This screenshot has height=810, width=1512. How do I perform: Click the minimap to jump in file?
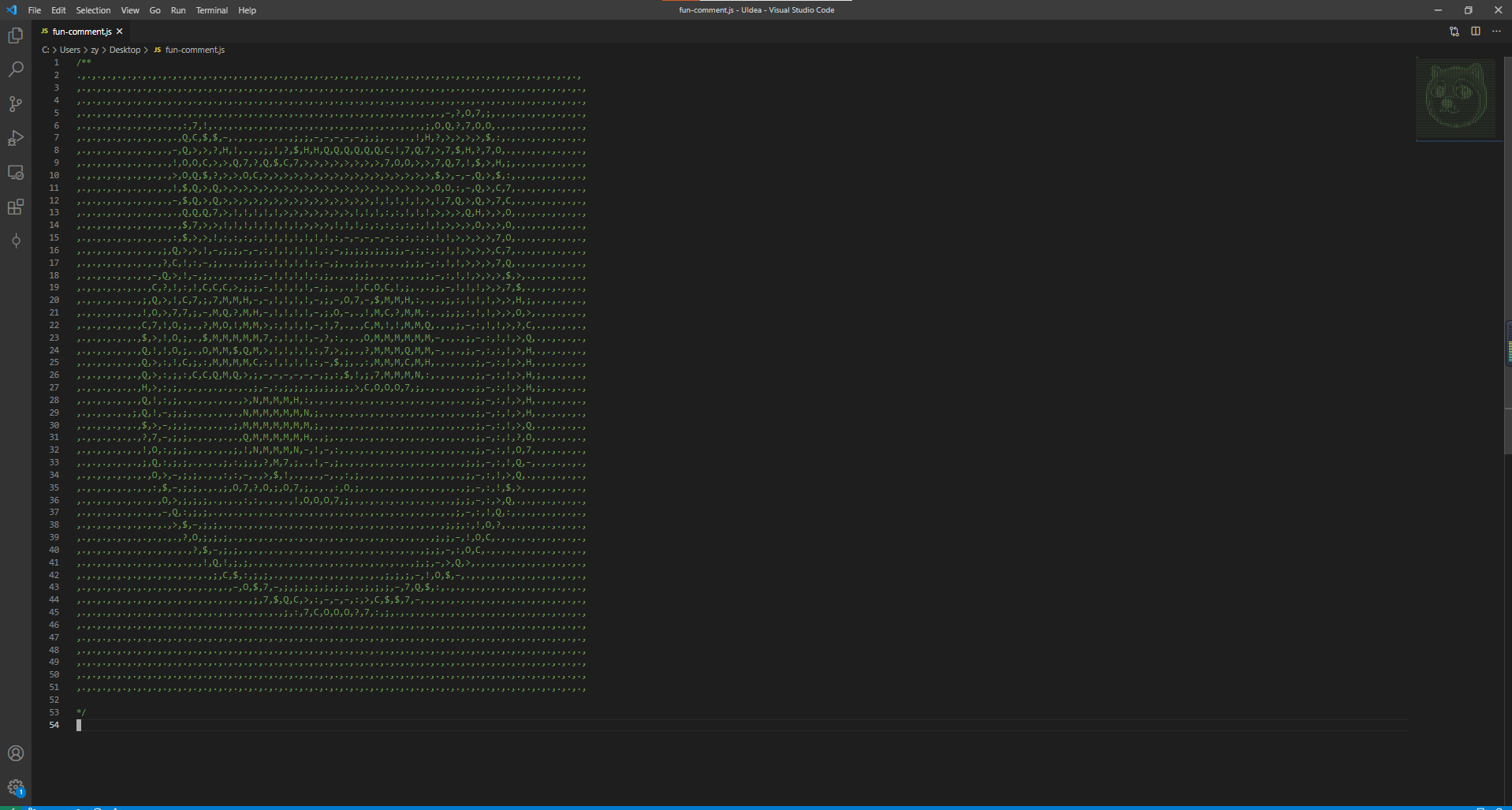click(1456, 100)
